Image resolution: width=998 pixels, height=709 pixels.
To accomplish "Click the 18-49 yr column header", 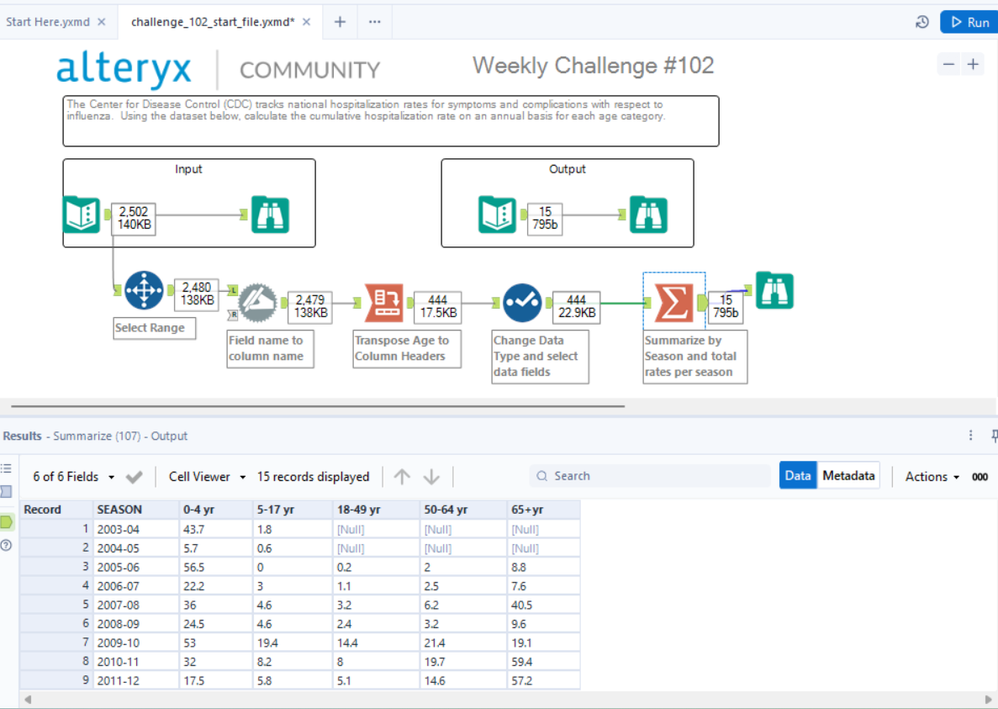I will (x=377, y=510).
